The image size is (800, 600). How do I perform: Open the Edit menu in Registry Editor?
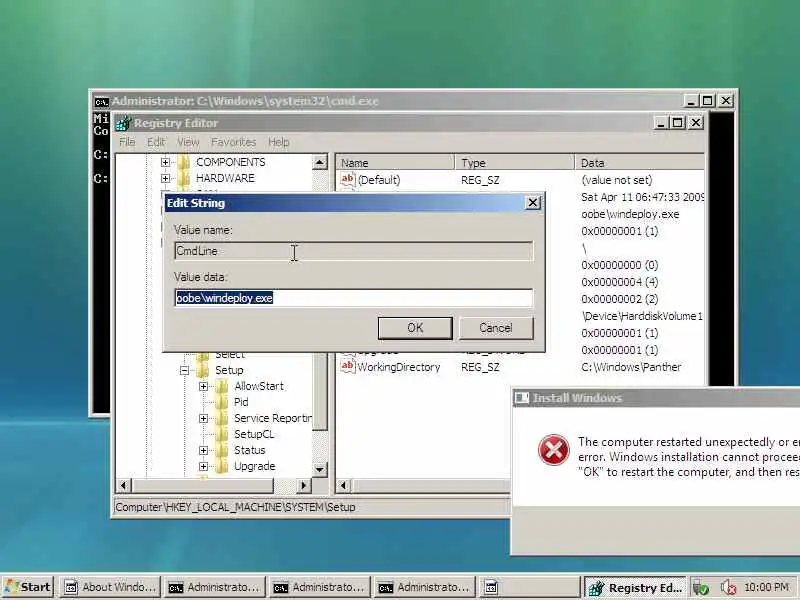[156, 142]
